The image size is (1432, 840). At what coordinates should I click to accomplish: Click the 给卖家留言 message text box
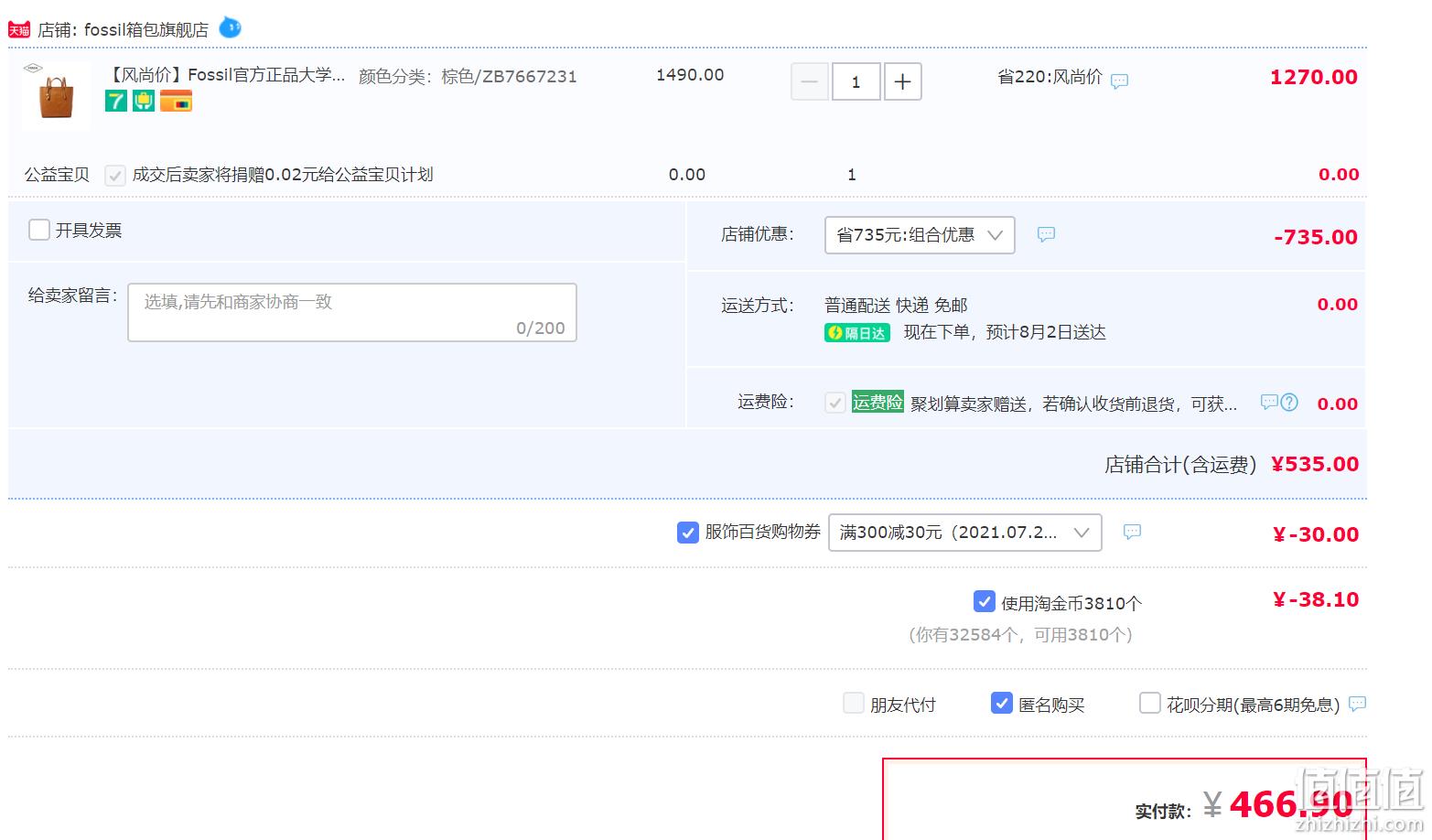click(x=352, y=312)
